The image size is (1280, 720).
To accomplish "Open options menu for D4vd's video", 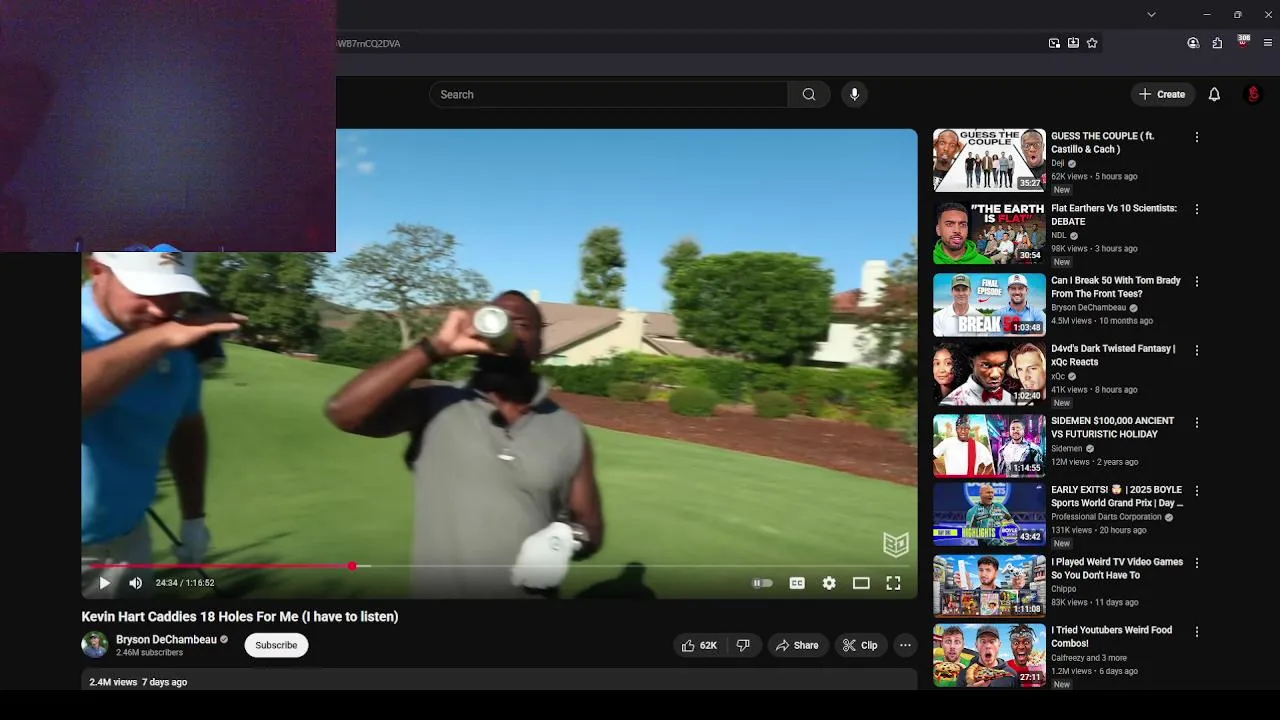I will (1196, 350).
